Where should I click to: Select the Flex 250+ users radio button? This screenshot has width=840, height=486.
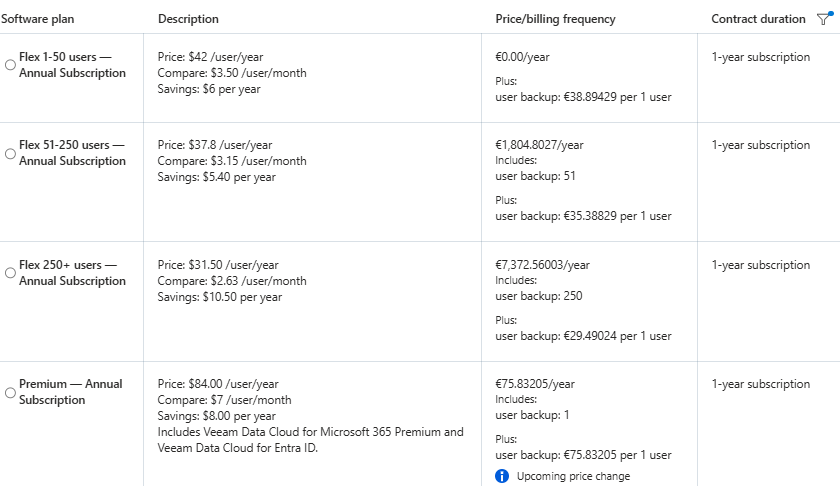tap(10, 273)
